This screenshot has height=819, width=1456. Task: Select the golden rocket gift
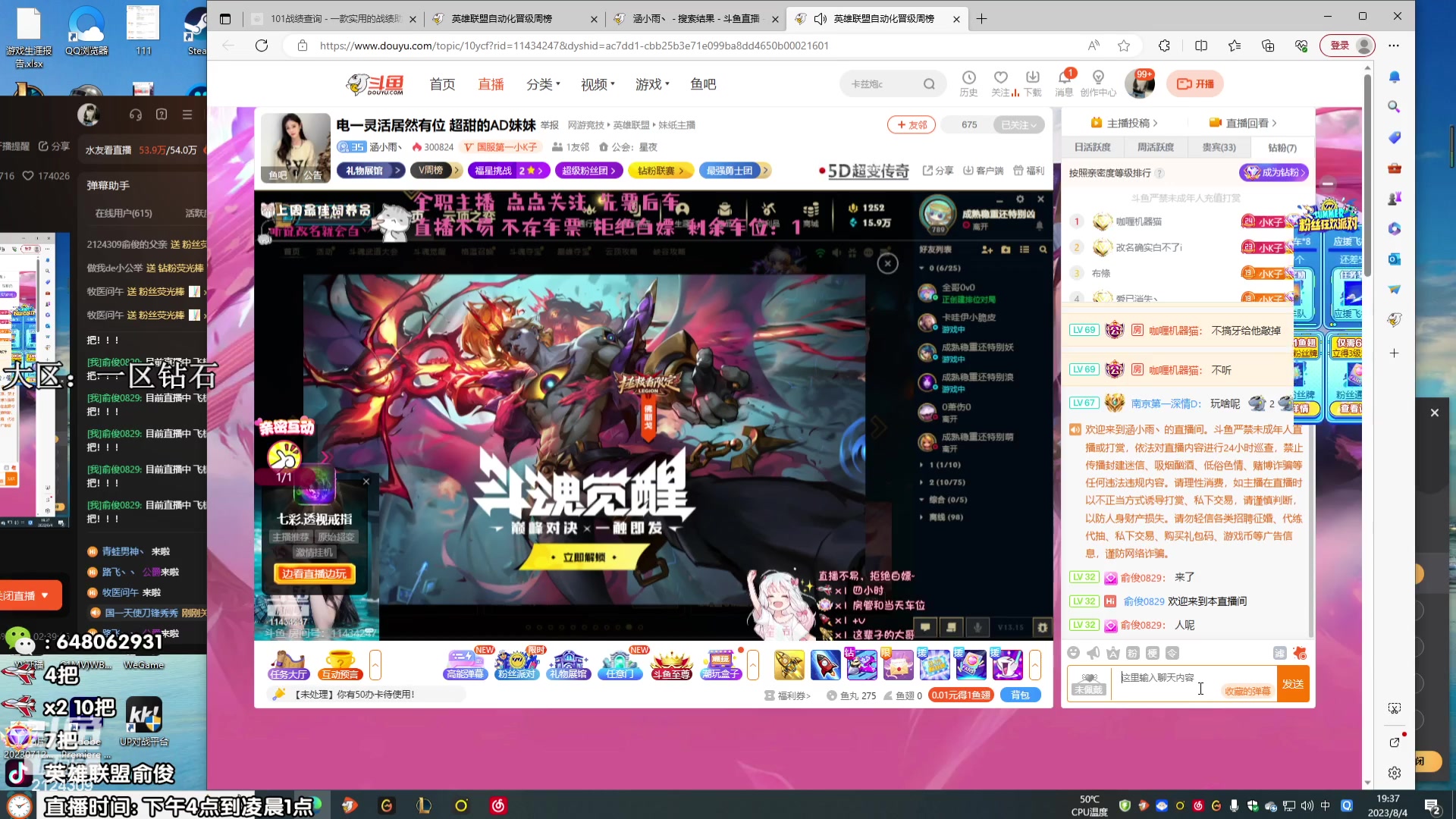[x=789, y=665]
